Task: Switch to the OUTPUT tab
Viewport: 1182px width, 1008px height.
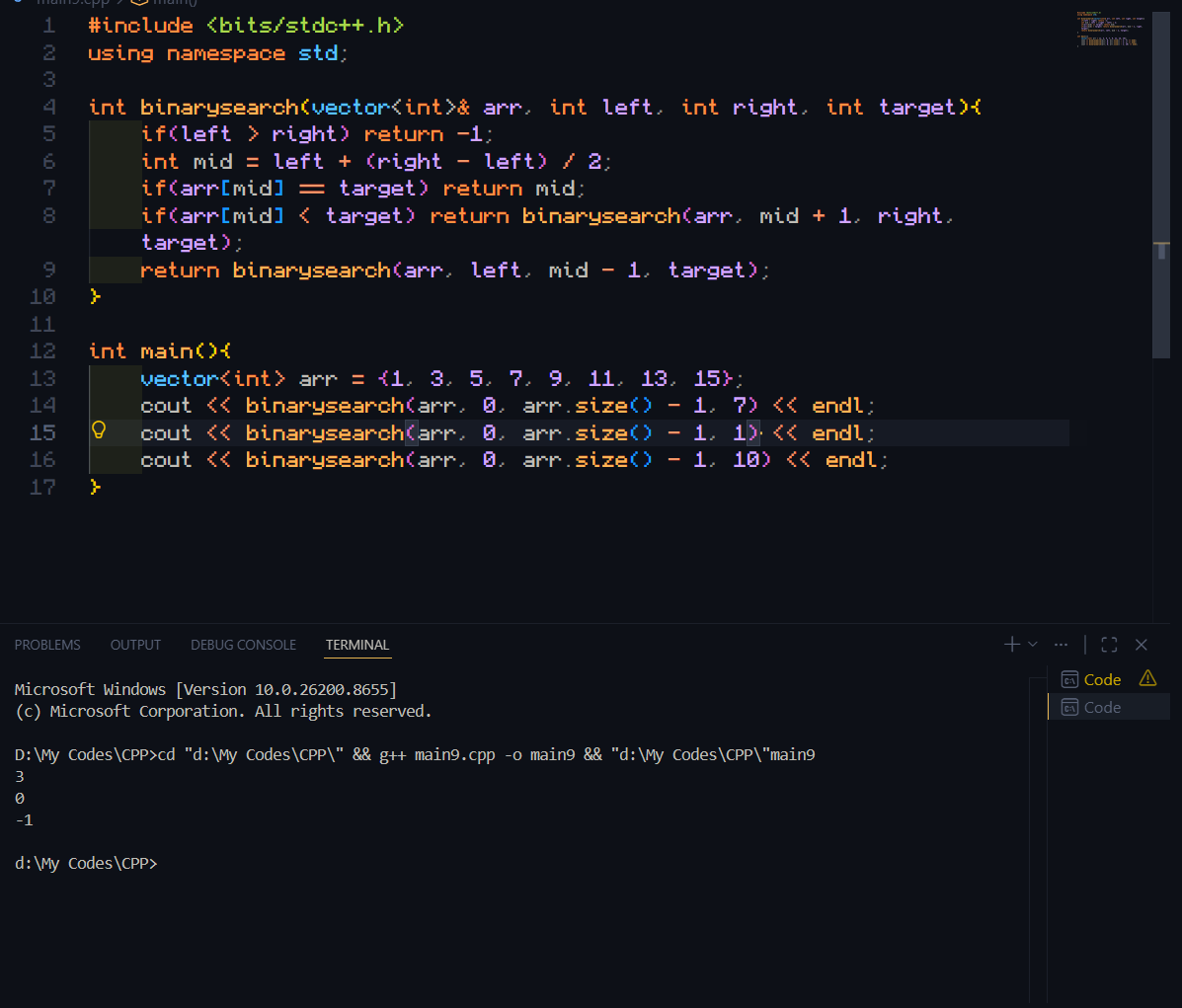Action: pos(135,645)
